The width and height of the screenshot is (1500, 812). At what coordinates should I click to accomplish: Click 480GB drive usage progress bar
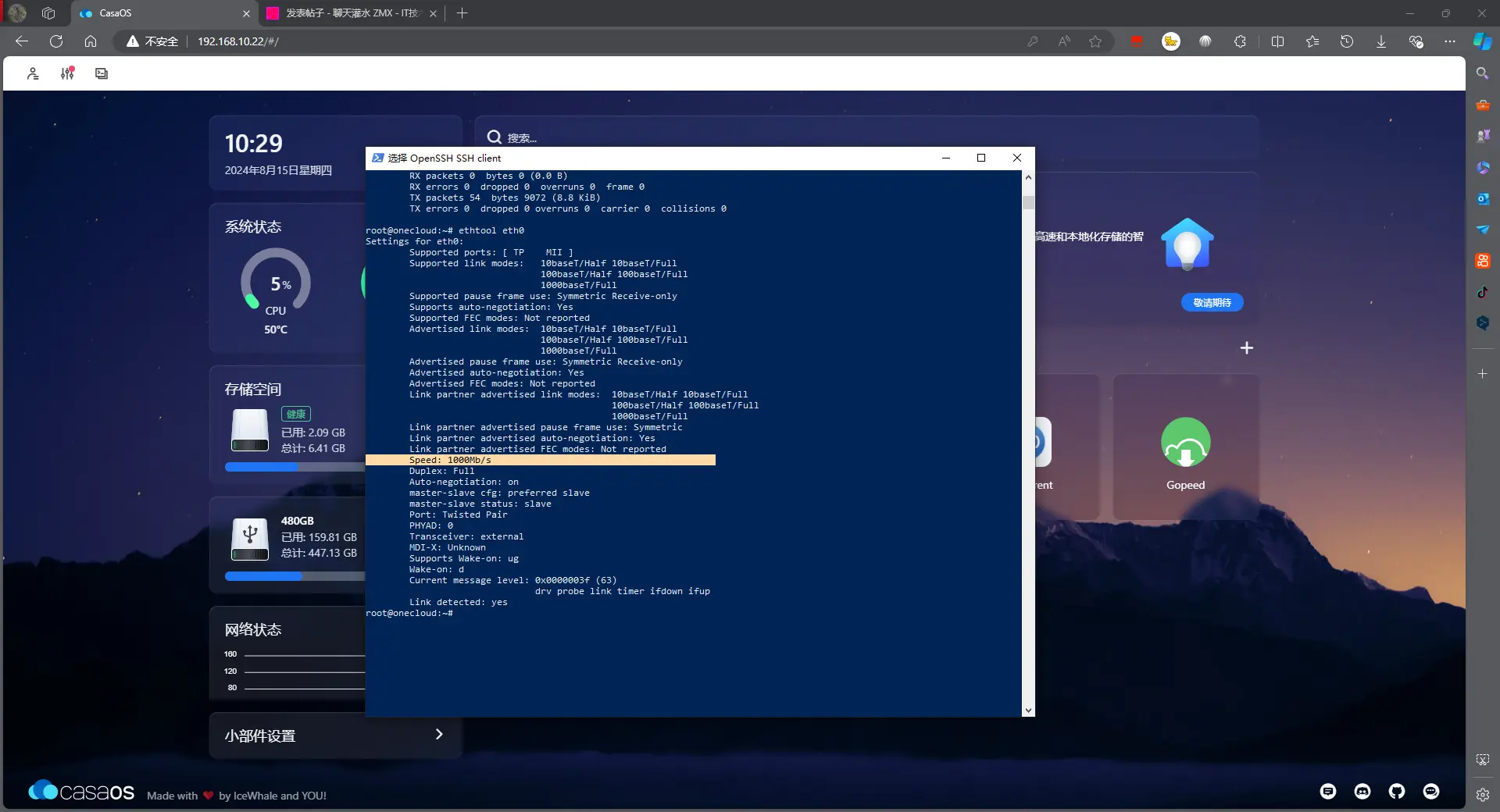[x=295, y=576]
